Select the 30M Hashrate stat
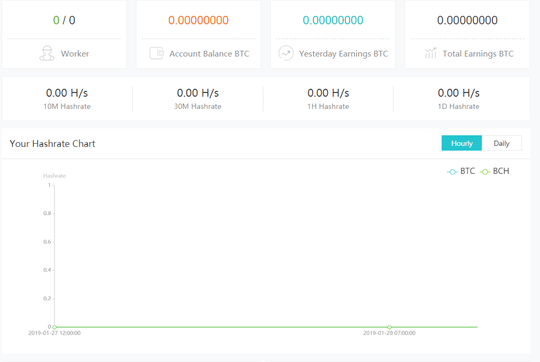The width and height of the screenshot is (540, 362). (198, 99)
